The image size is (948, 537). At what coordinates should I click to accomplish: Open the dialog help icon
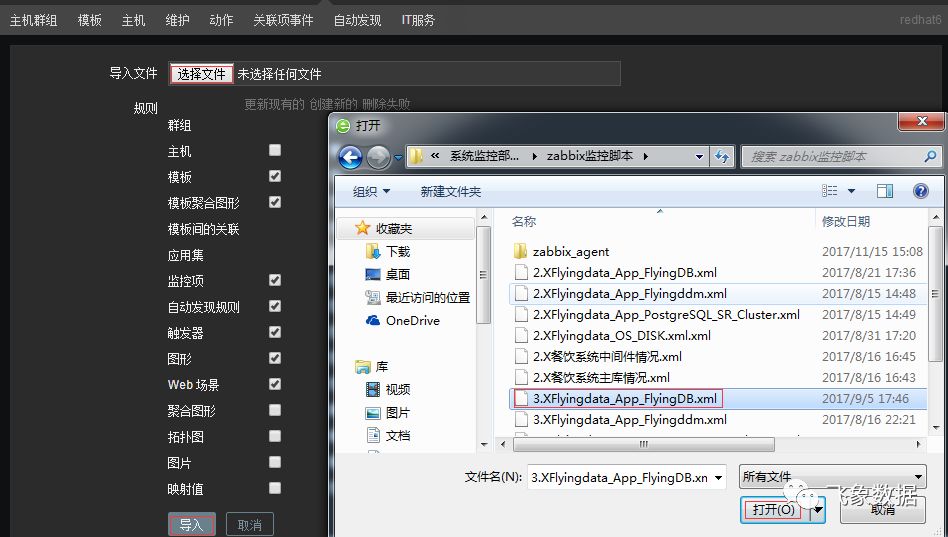[x=920, y=191]
